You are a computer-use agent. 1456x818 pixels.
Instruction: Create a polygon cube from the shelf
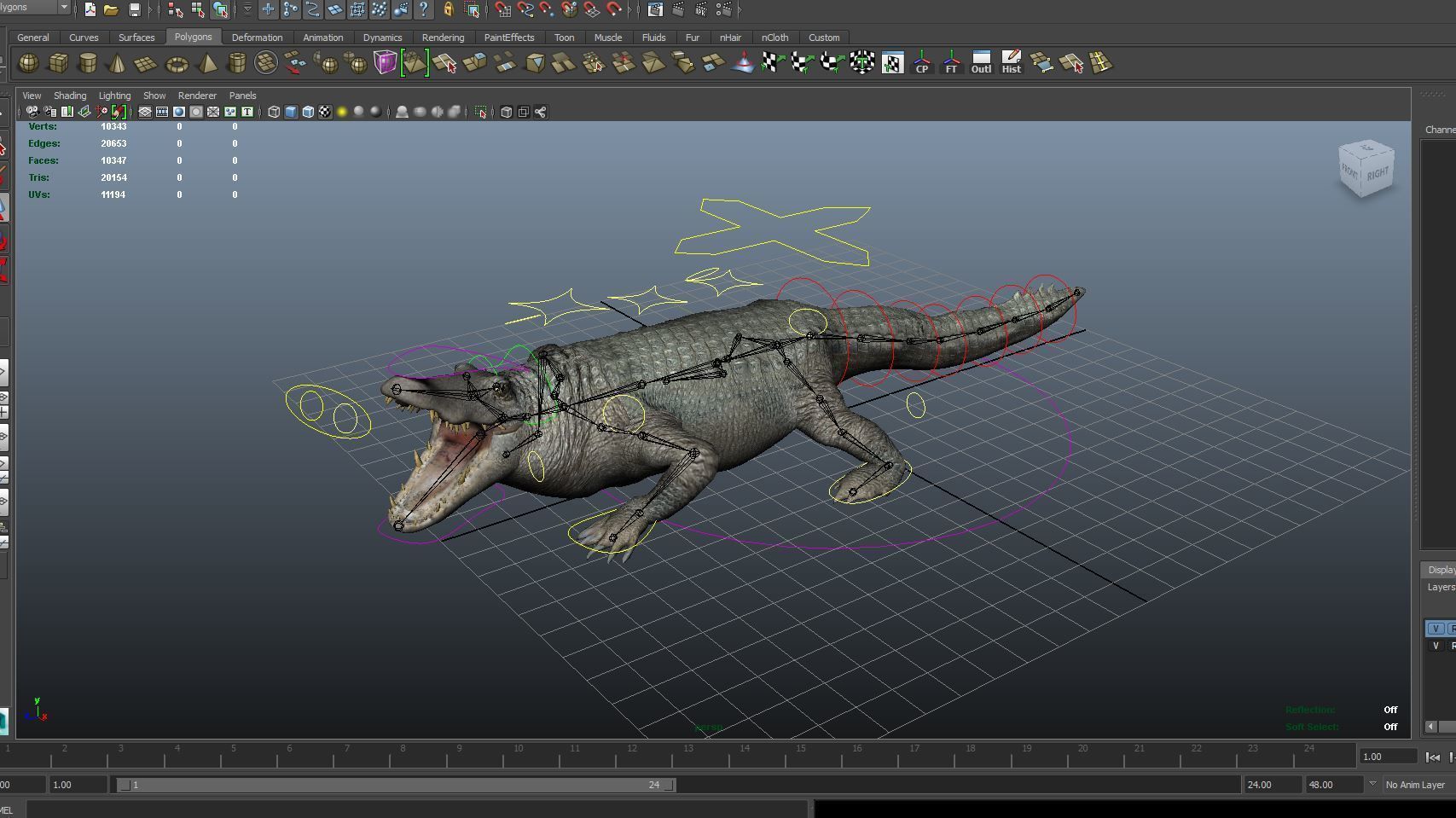point(58,63)
